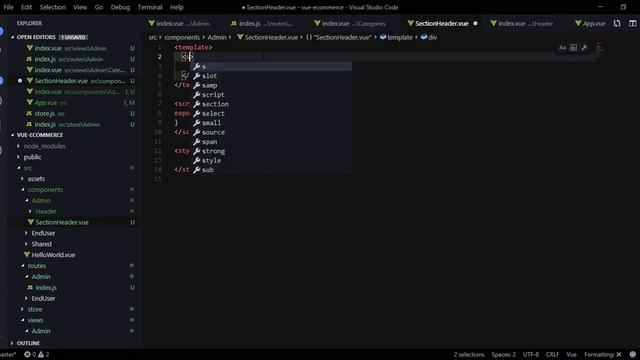The width and height of the screenshot is (640, 360).
Task: Open the Selection menu
Action: pyautogui.click(x=52, y=7)
